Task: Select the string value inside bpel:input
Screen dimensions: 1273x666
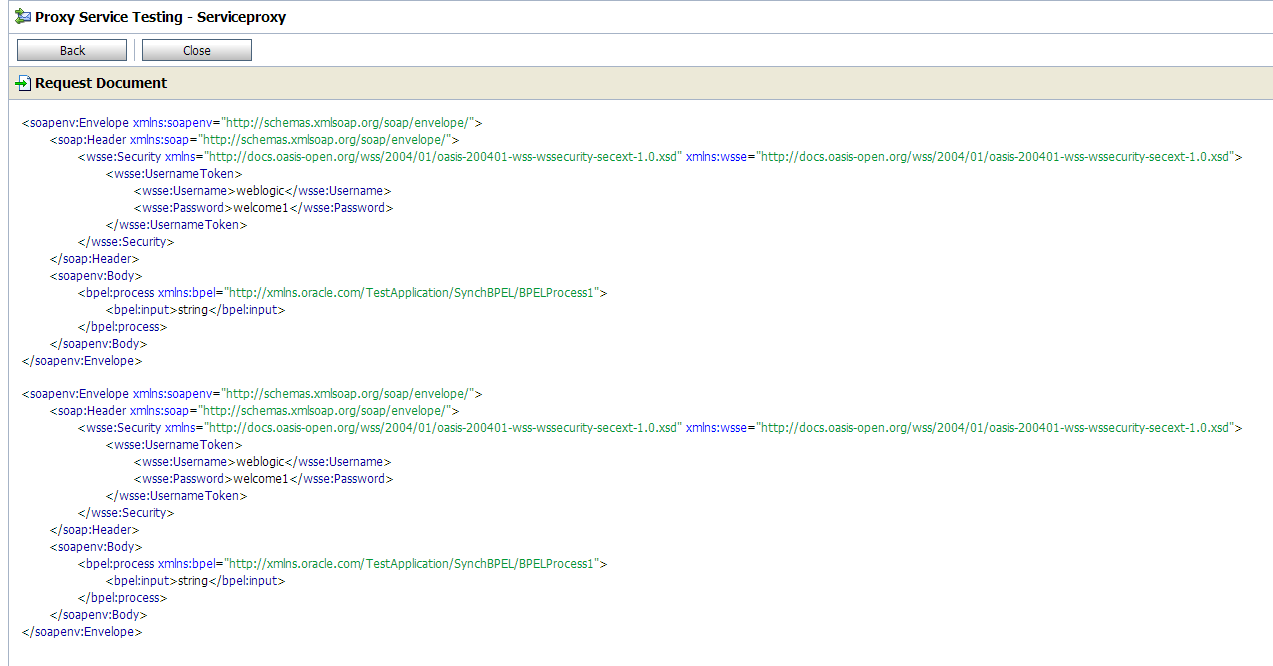Action: [x=196, y=309]
